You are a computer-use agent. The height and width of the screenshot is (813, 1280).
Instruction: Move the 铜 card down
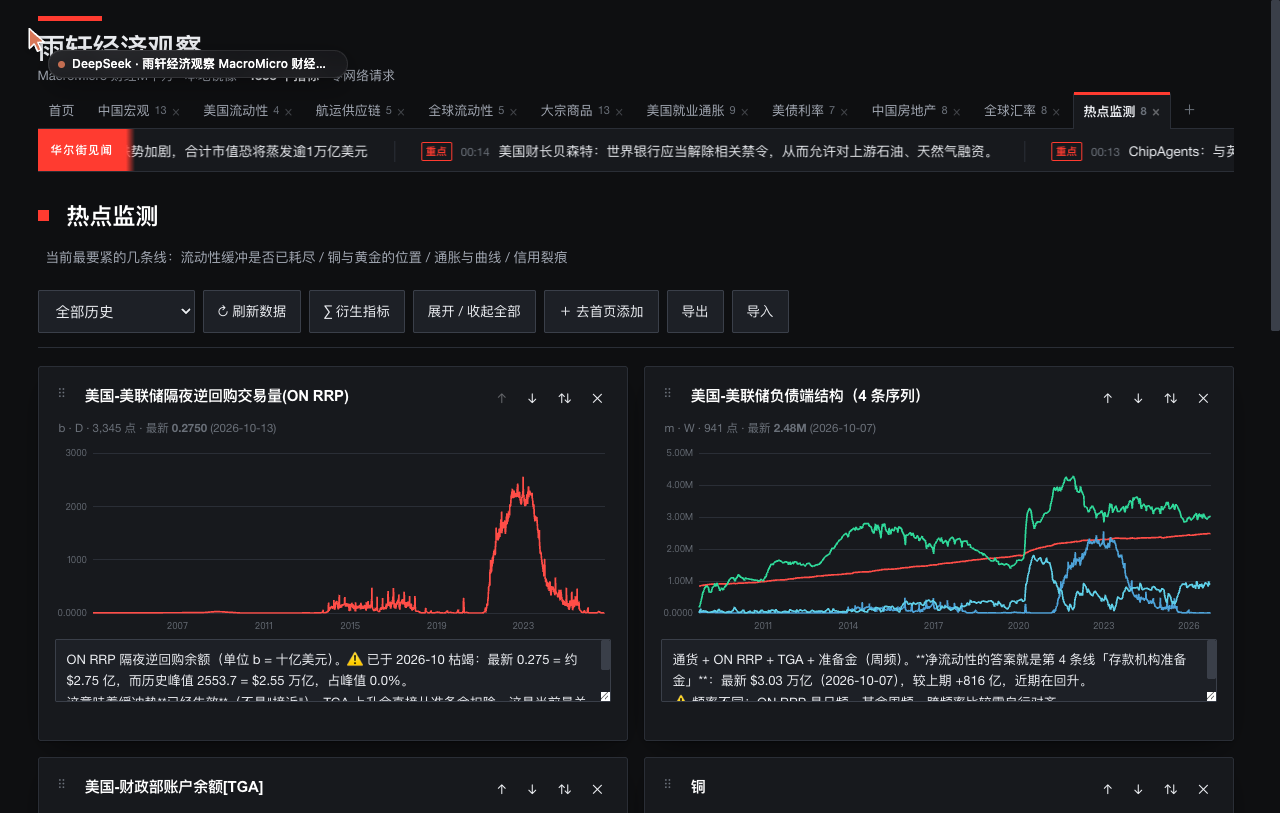point(1138,789)
